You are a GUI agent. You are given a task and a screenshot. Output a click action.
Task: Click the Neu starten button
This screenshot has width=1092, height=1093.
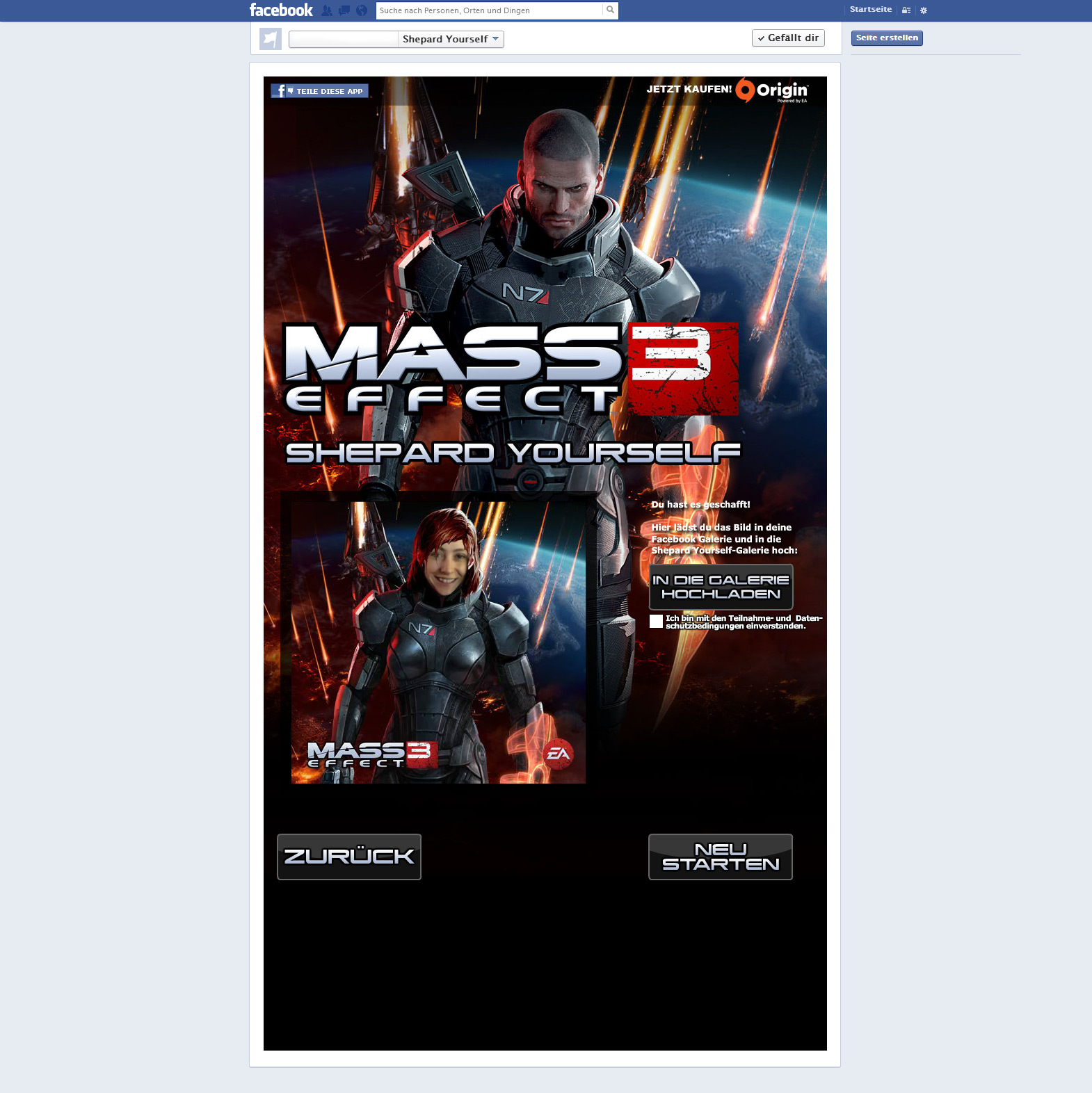[721, 857]
